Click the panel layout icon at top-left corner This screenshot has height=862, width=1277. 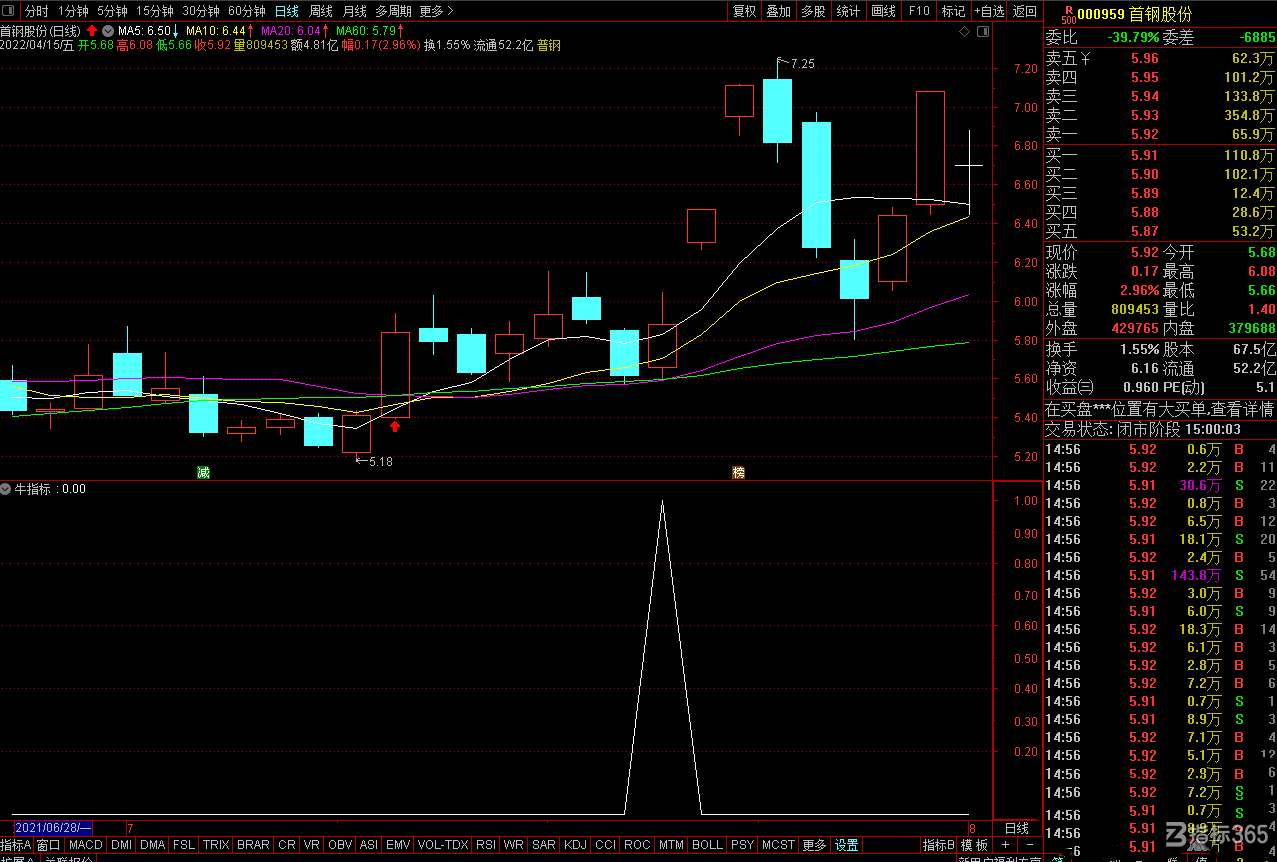(10, 11)
